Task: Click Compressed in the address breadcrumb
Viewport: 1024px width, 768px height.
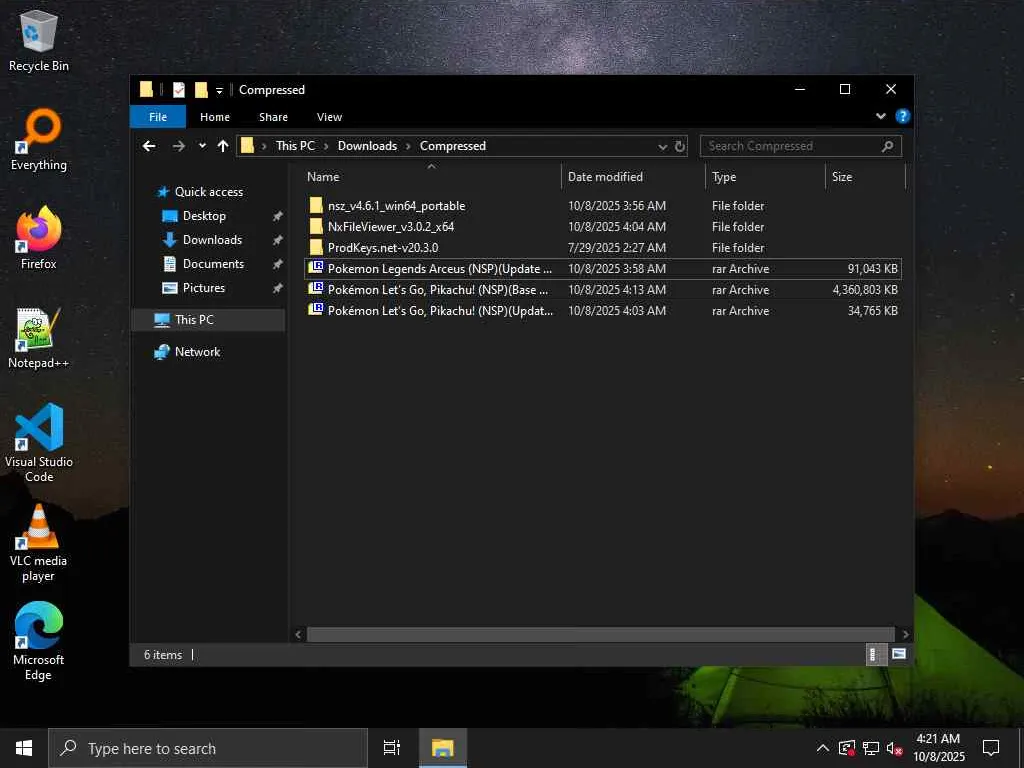Action: 453,146
